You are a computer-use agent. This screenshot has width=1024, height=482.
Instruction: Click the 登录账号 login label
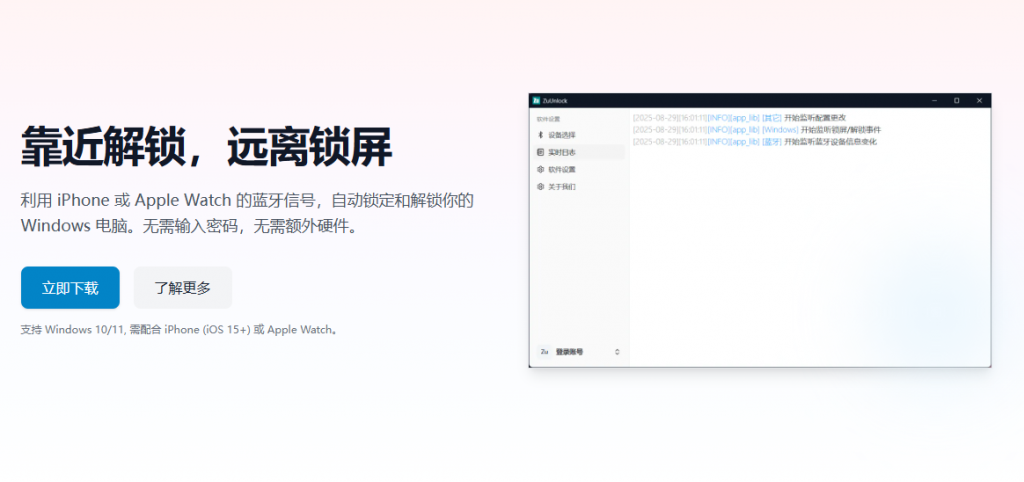pyautogui.click(x=569, y=352)
